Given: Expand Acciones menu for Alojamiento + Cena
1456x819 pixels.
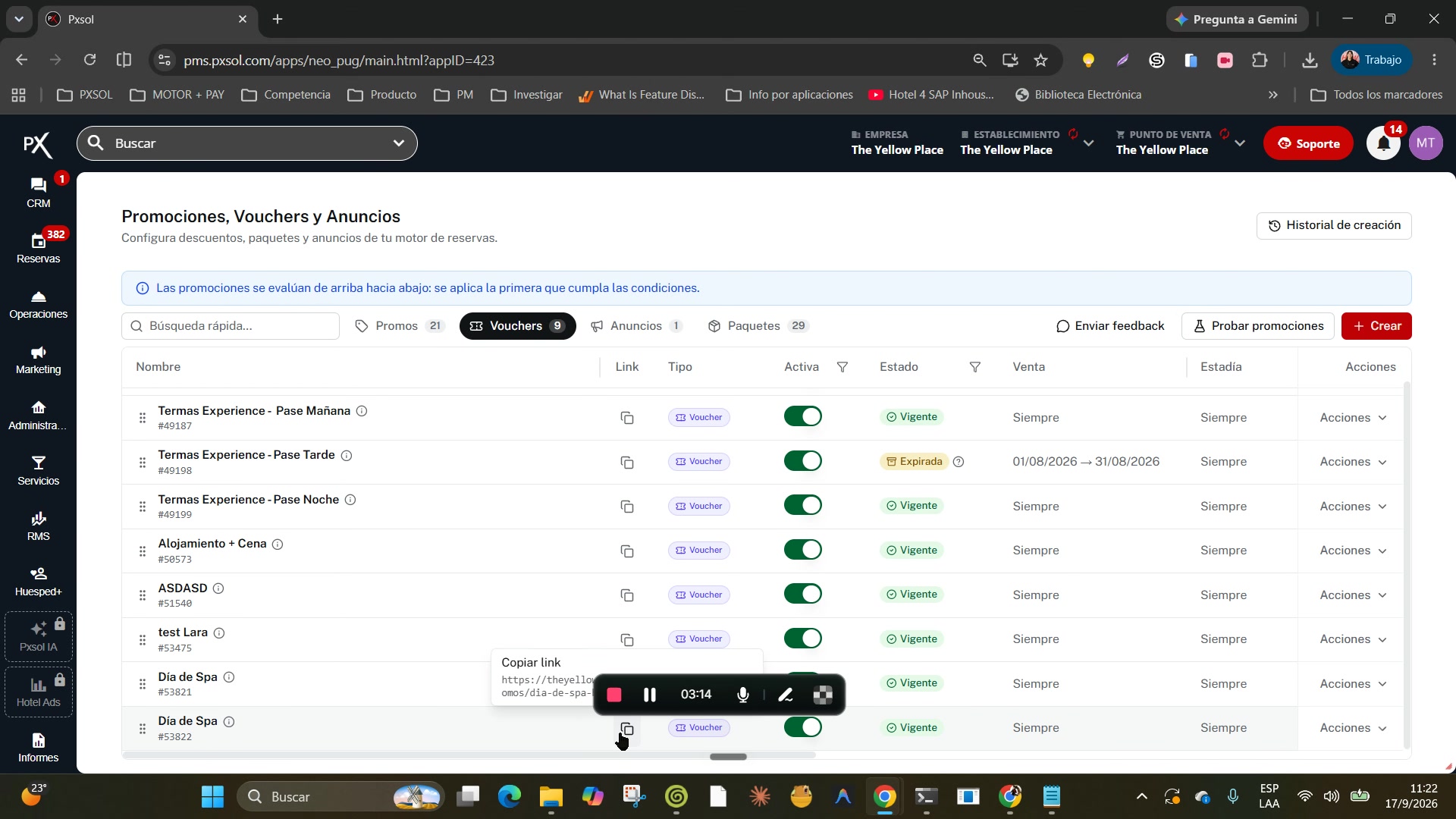Looking at the screenshot, I should 1353,551.
